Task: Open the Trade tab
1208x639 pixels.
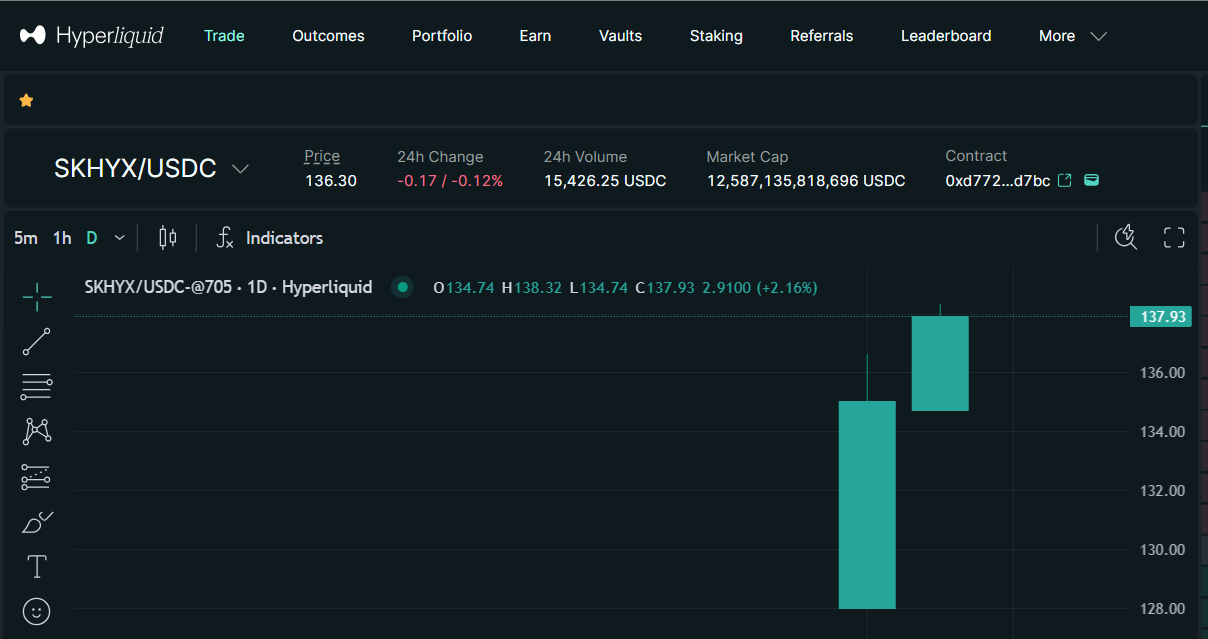Action: (x=224, y=36)
